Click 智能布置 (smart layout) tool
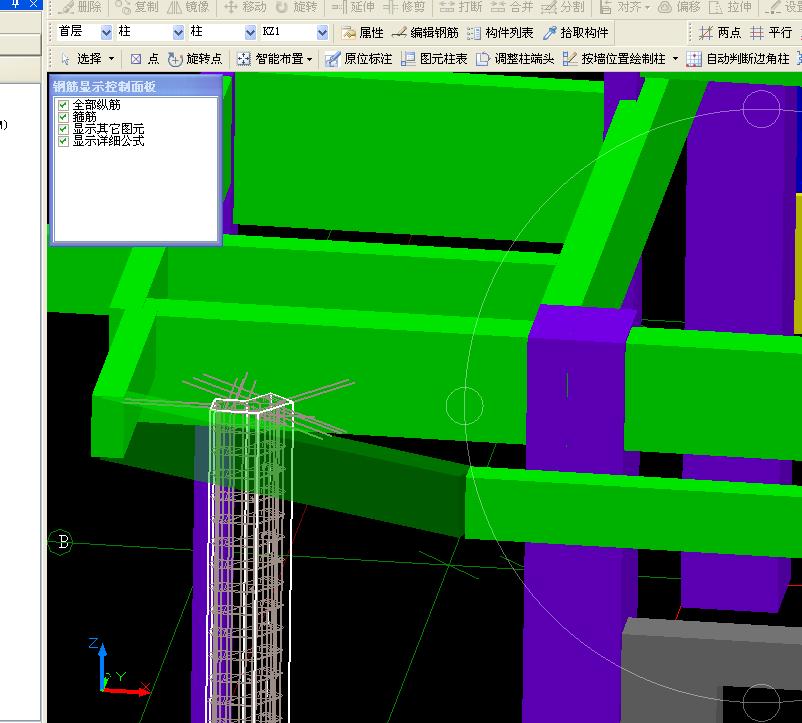Image resolution: width=802 pixels, height=723 pixels. click(x=271, y=59)
